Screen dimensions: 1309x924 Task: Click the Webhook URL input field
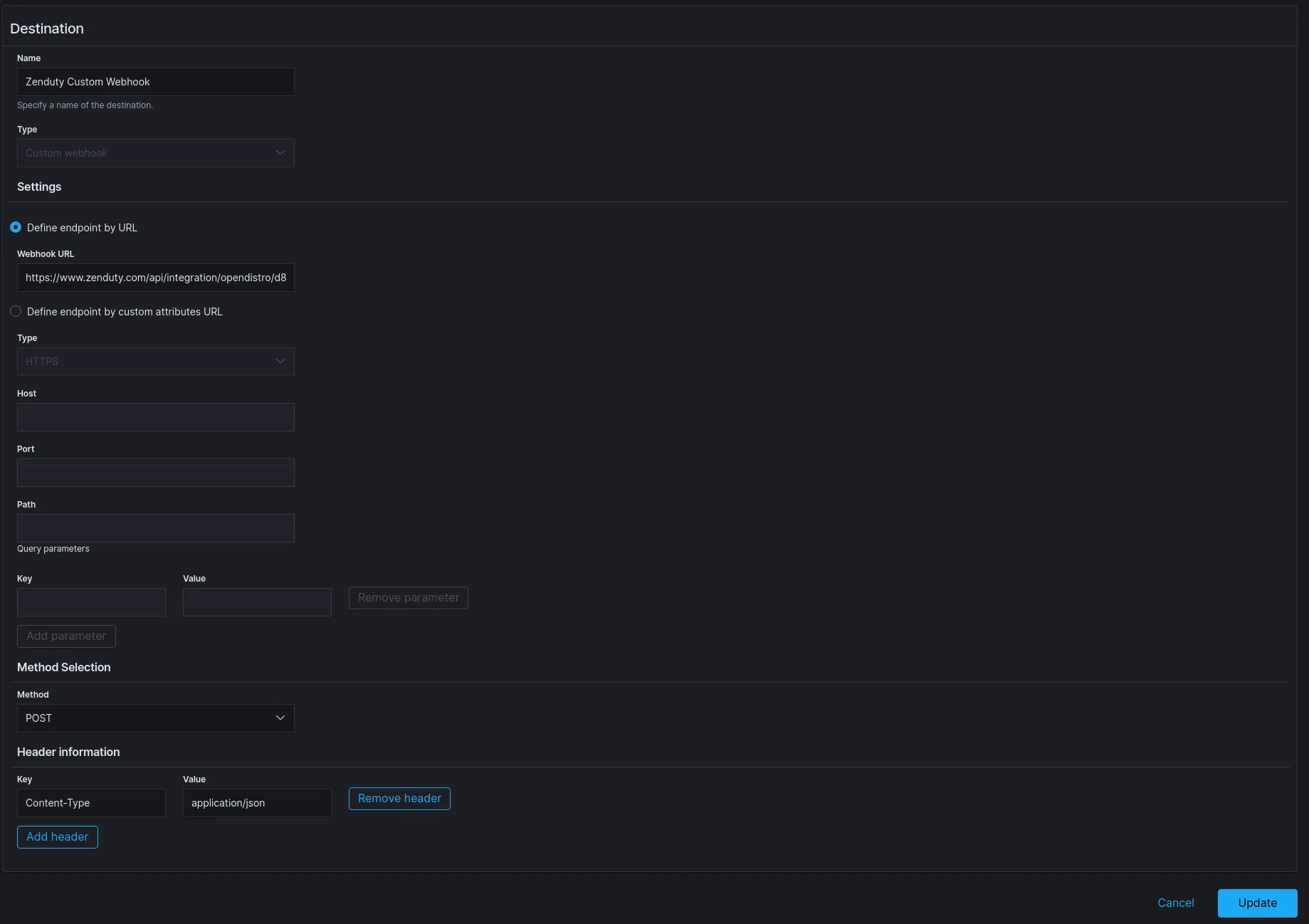[155, 278]
